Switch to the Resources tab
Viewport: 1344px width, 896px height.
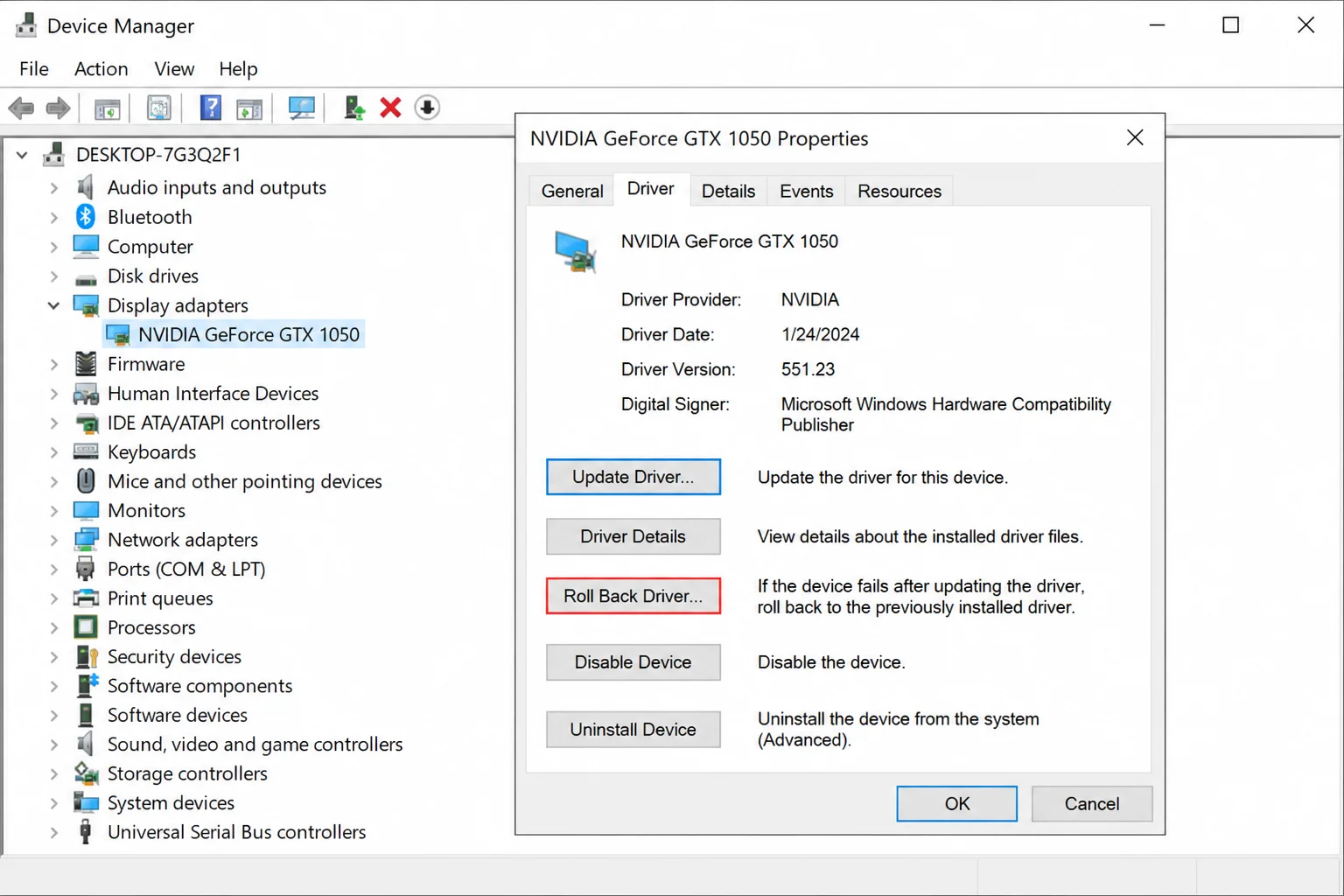click(899, 191)
